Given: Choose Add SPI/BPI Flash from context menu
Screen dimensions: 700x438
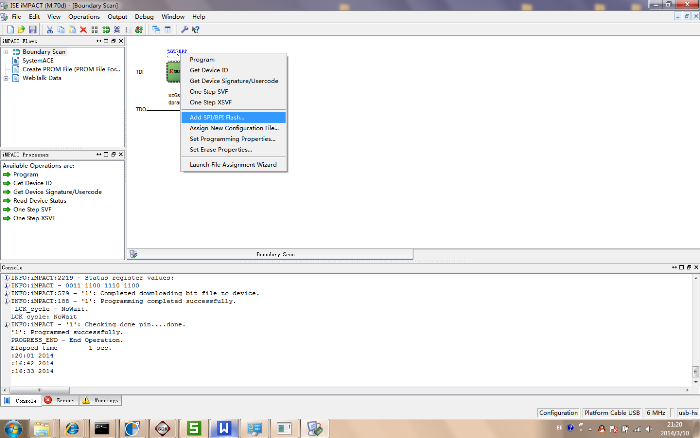Looking at the screenshot, I should (216, 117).
